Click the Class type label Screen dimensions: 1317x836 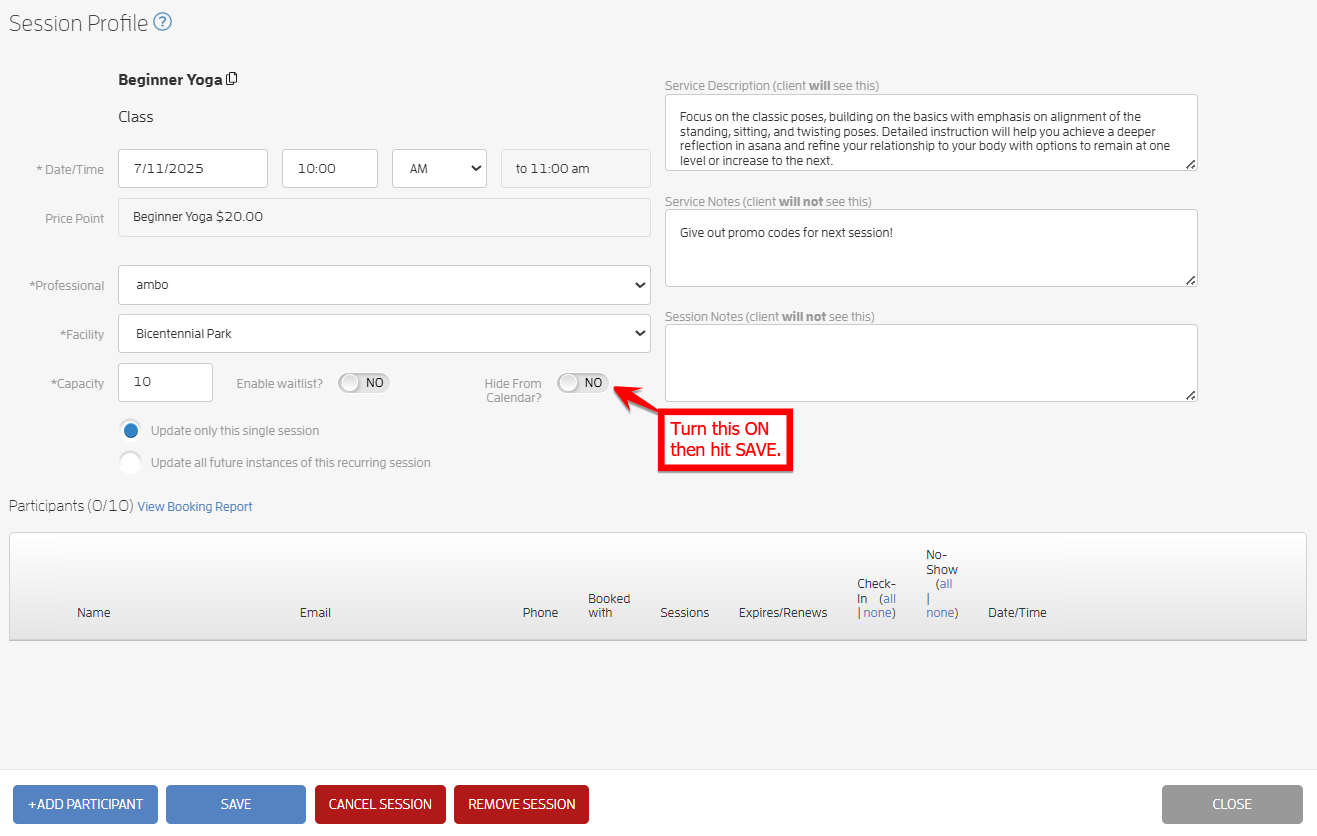pos(136,117)
